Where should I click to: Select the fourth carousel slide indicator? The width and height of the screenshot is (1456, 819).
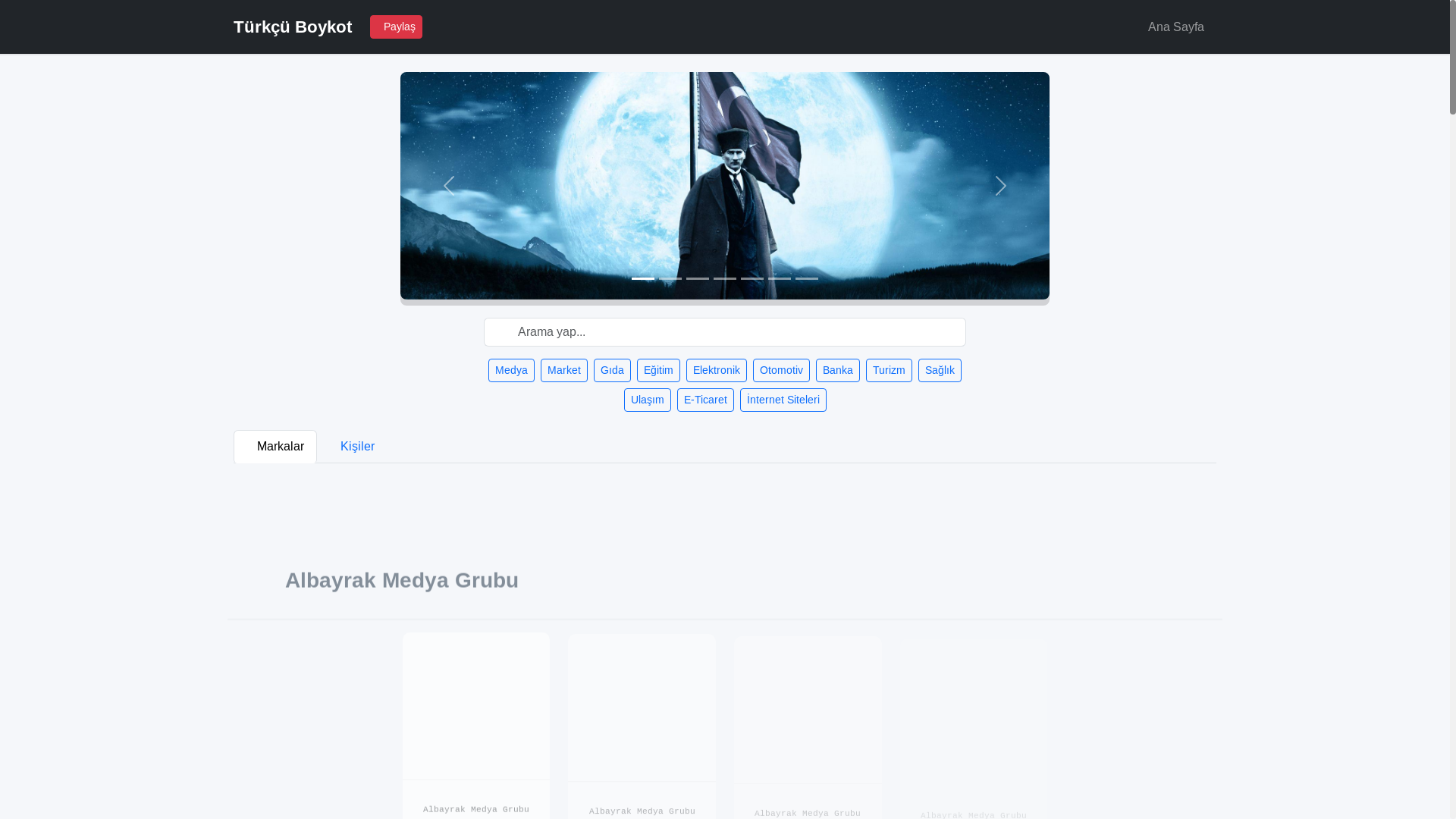coord(725,278)
